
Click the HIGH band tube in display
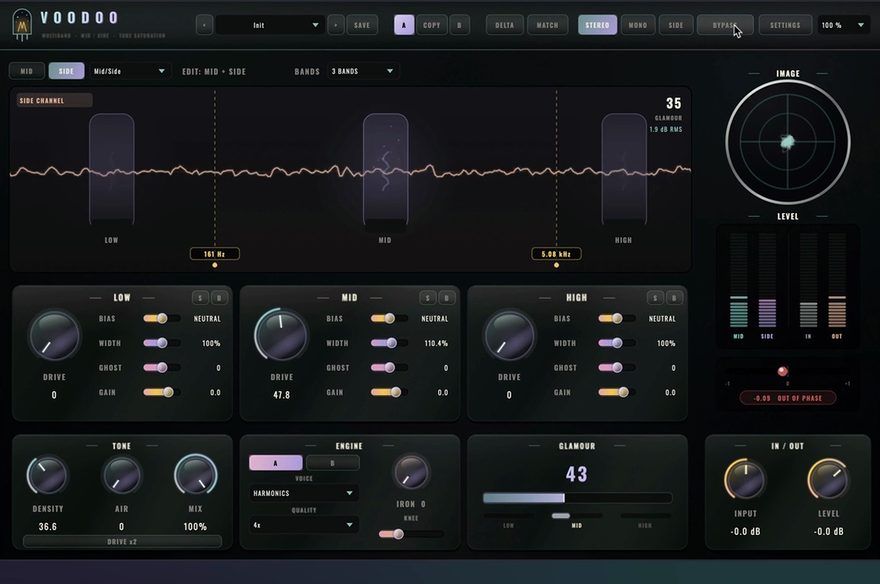point(624,169)
